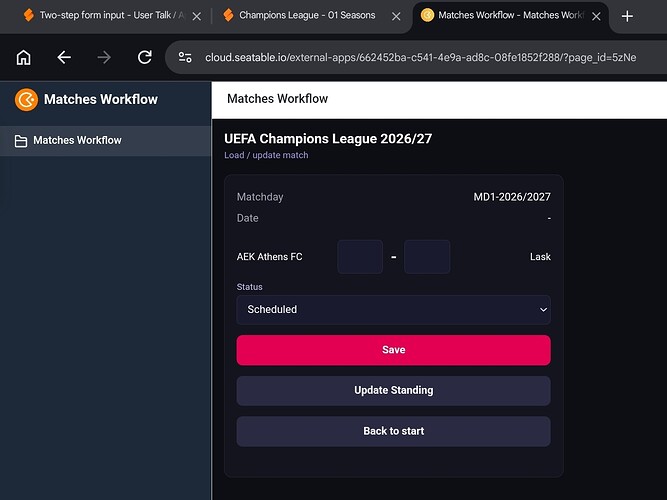Click the AEK Athens FC team name
The image size is (667, 500).
[269, 257]
